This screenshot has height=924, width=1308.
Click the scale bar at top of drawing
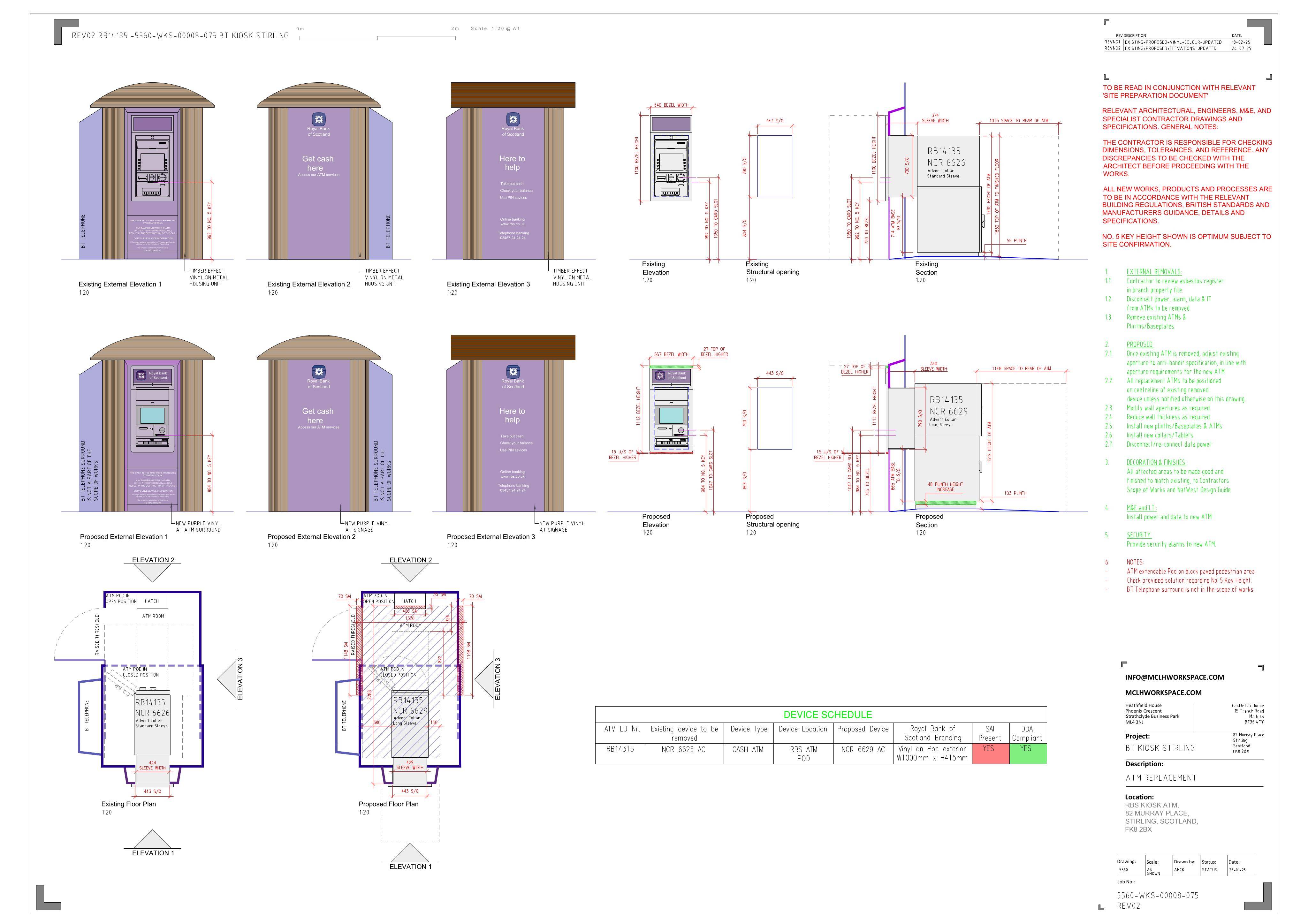(377, 38)
